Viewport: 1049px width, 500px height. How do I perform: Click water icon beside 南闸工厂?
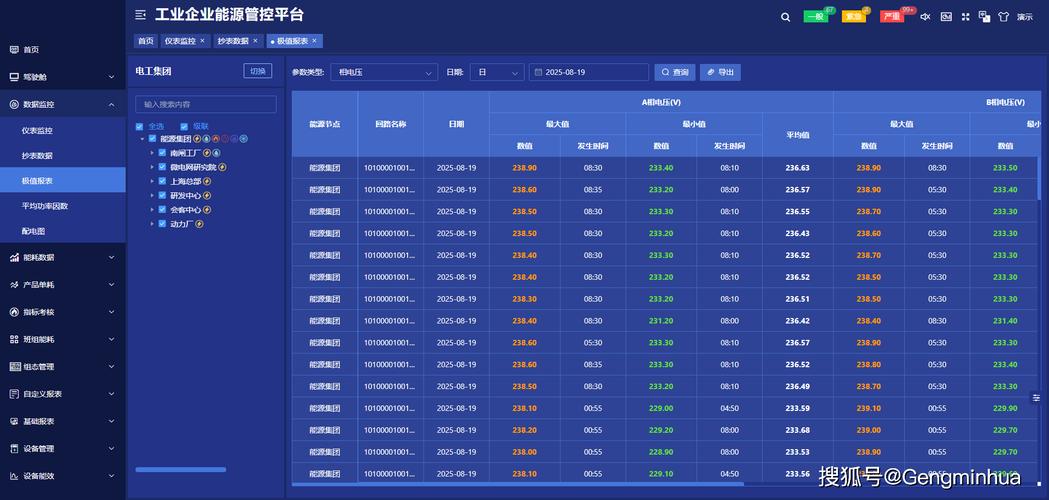pos(217,153)
